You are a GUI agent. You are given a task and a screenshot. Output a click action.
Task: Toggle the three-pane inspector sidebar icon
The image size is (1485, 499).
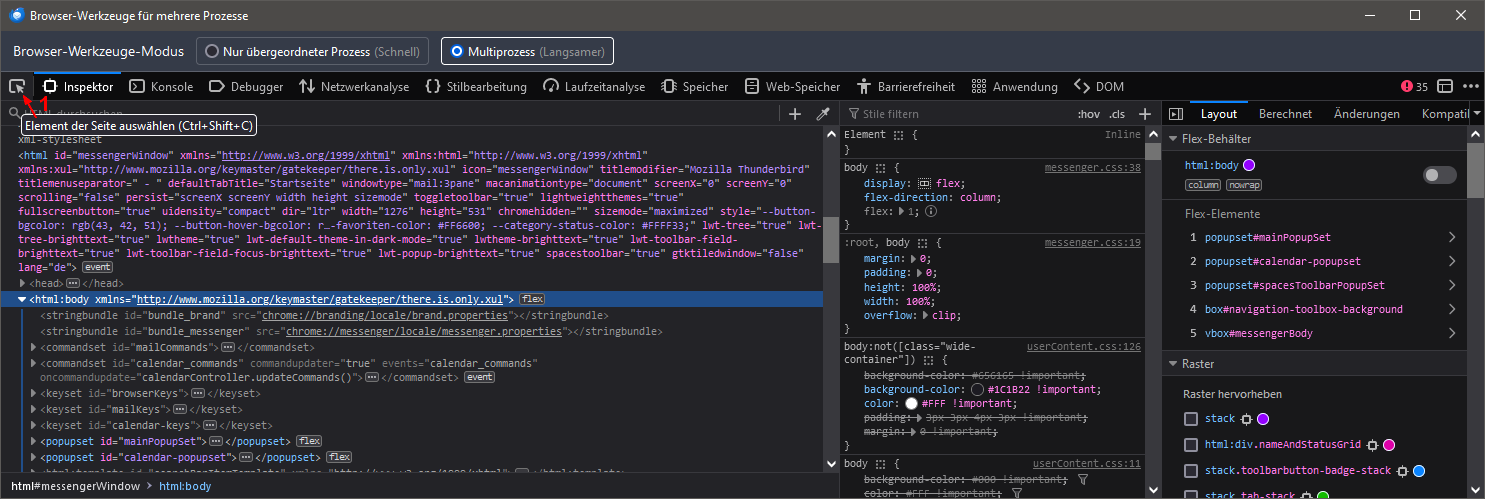coord(1176,114)
